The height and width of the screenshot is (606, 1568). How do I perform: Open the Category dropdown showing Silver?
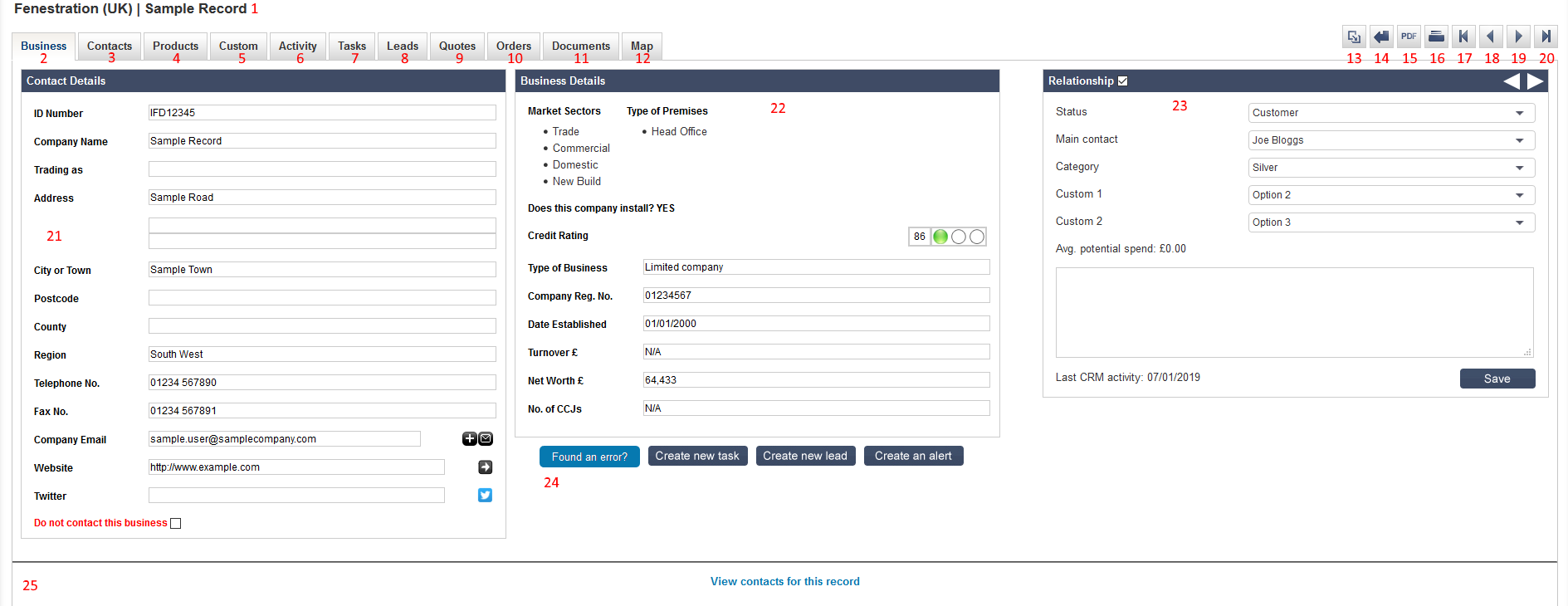tap(1391, 168)
